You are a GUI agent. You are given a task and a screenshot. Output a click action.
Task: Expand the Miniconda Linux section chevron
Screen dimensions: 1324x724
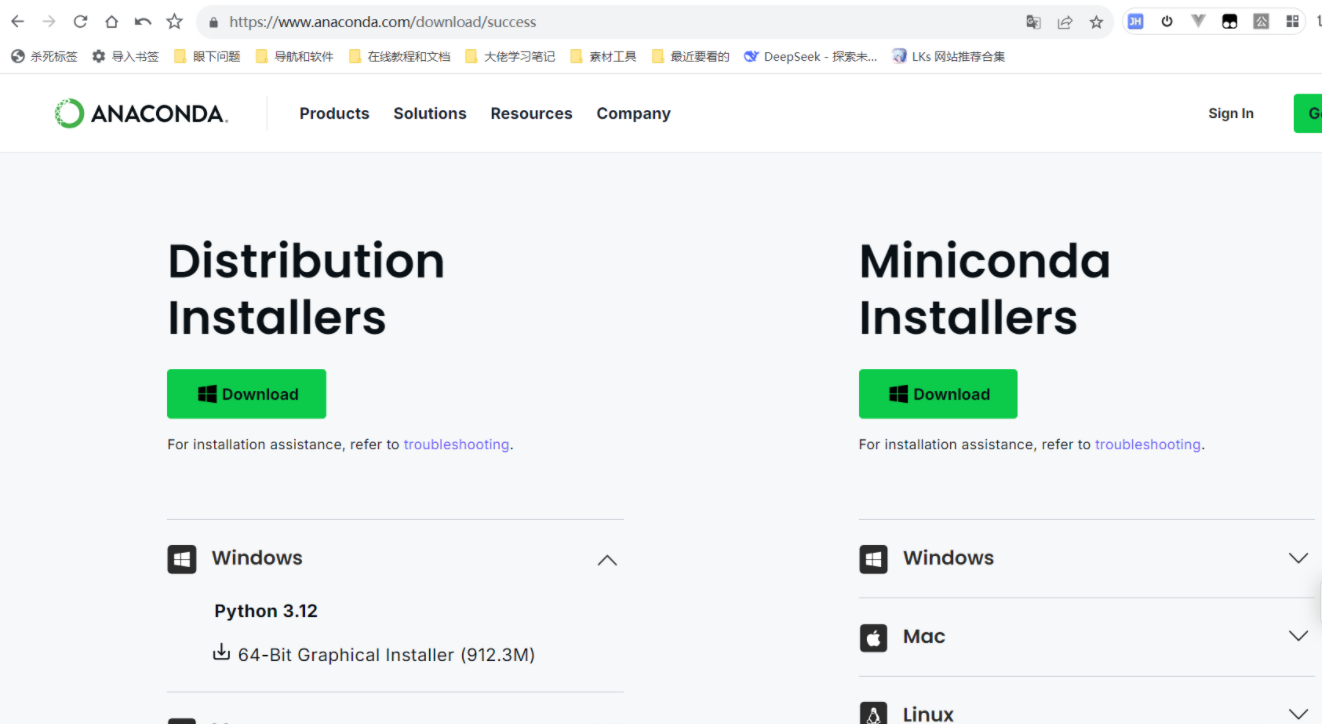(x=1298, y=713)
